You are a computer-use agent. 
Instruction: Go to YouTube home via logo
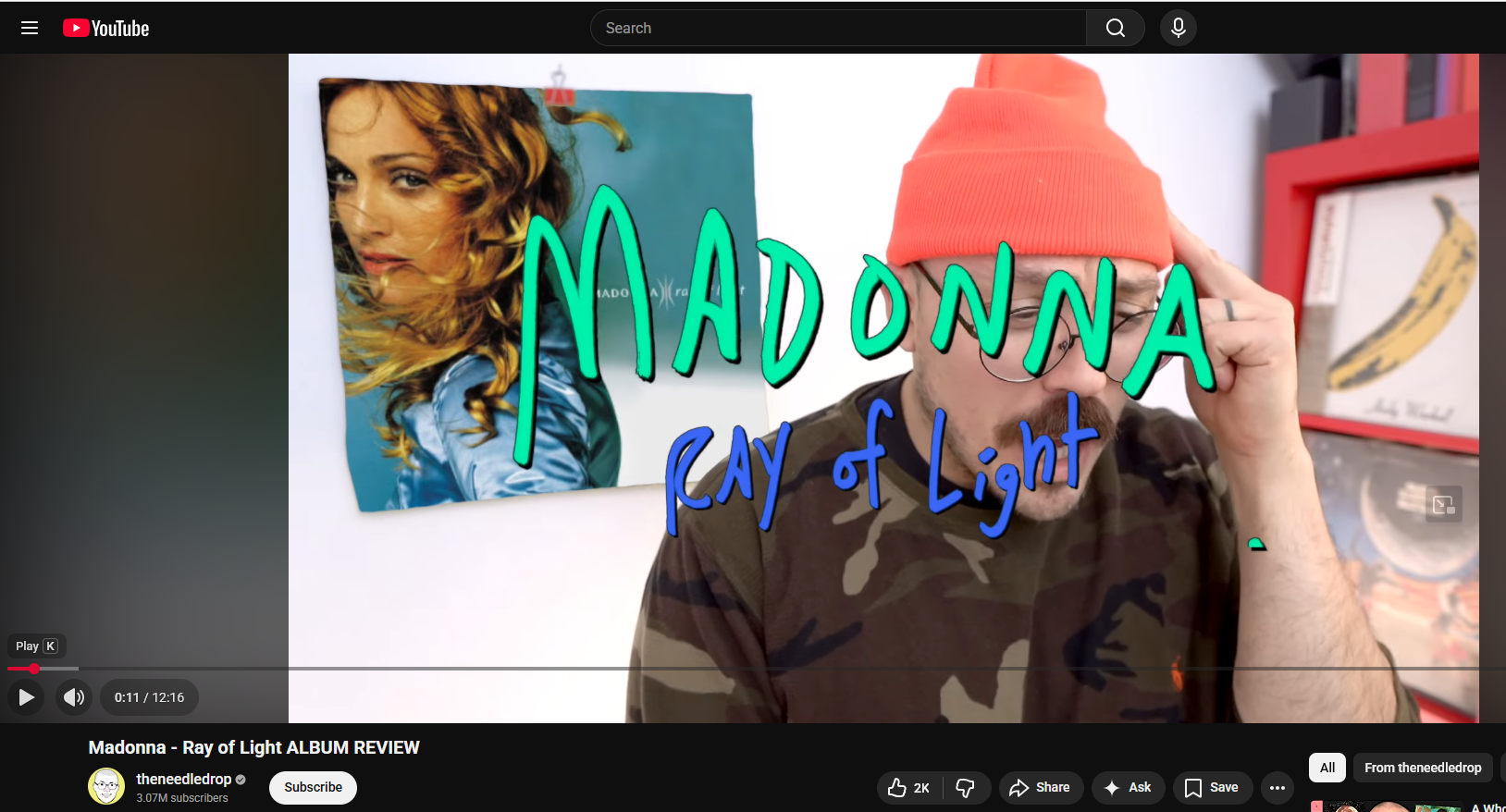tap(106, 29)
